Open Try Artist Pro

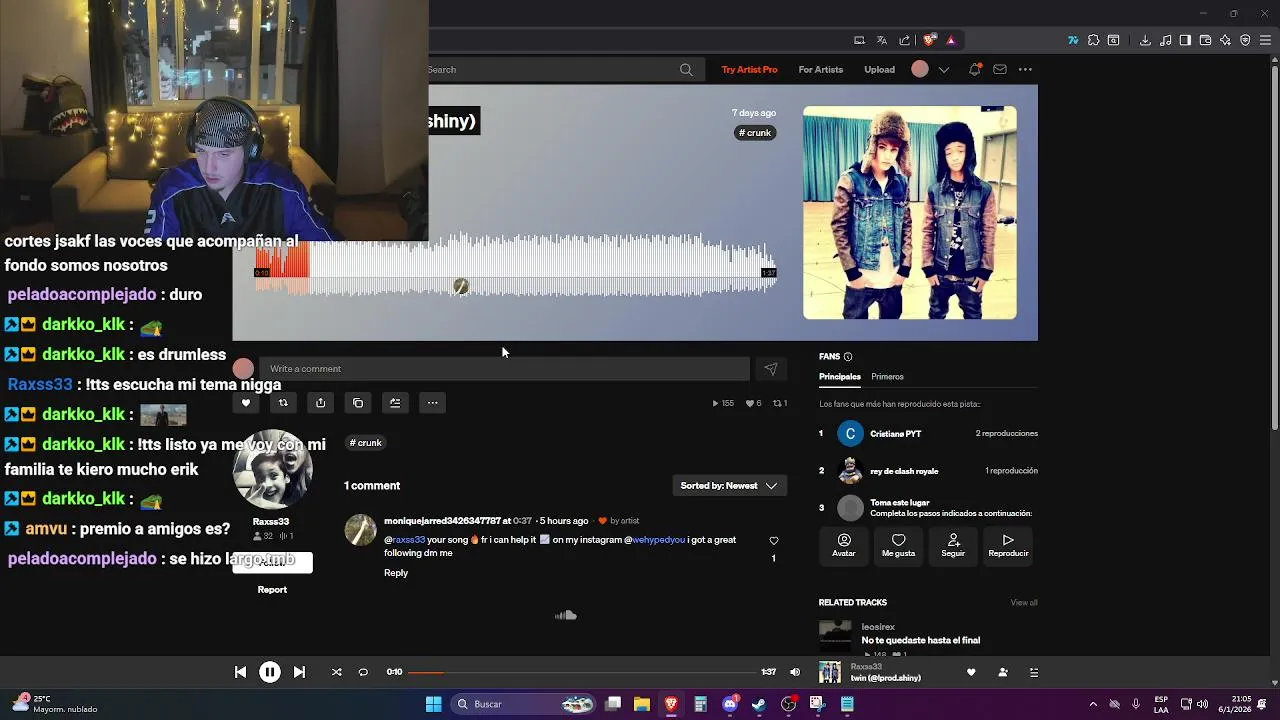coord(749,70)
